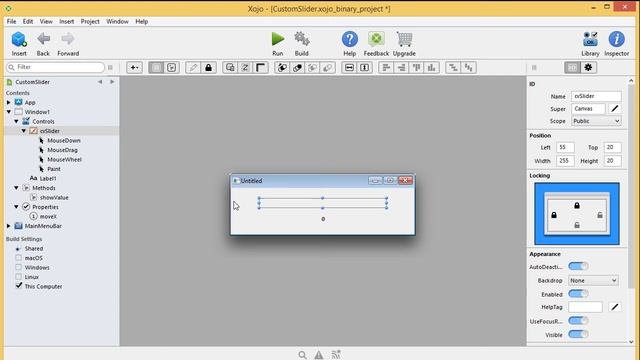Screen dimensions: 640x360
Task: Align selected controls bottom
Action: [x=432, y=68]
